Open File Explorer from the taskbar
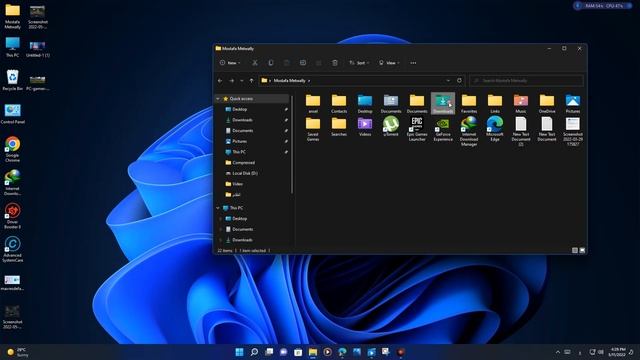640x360 pixels. coord(313,352)
